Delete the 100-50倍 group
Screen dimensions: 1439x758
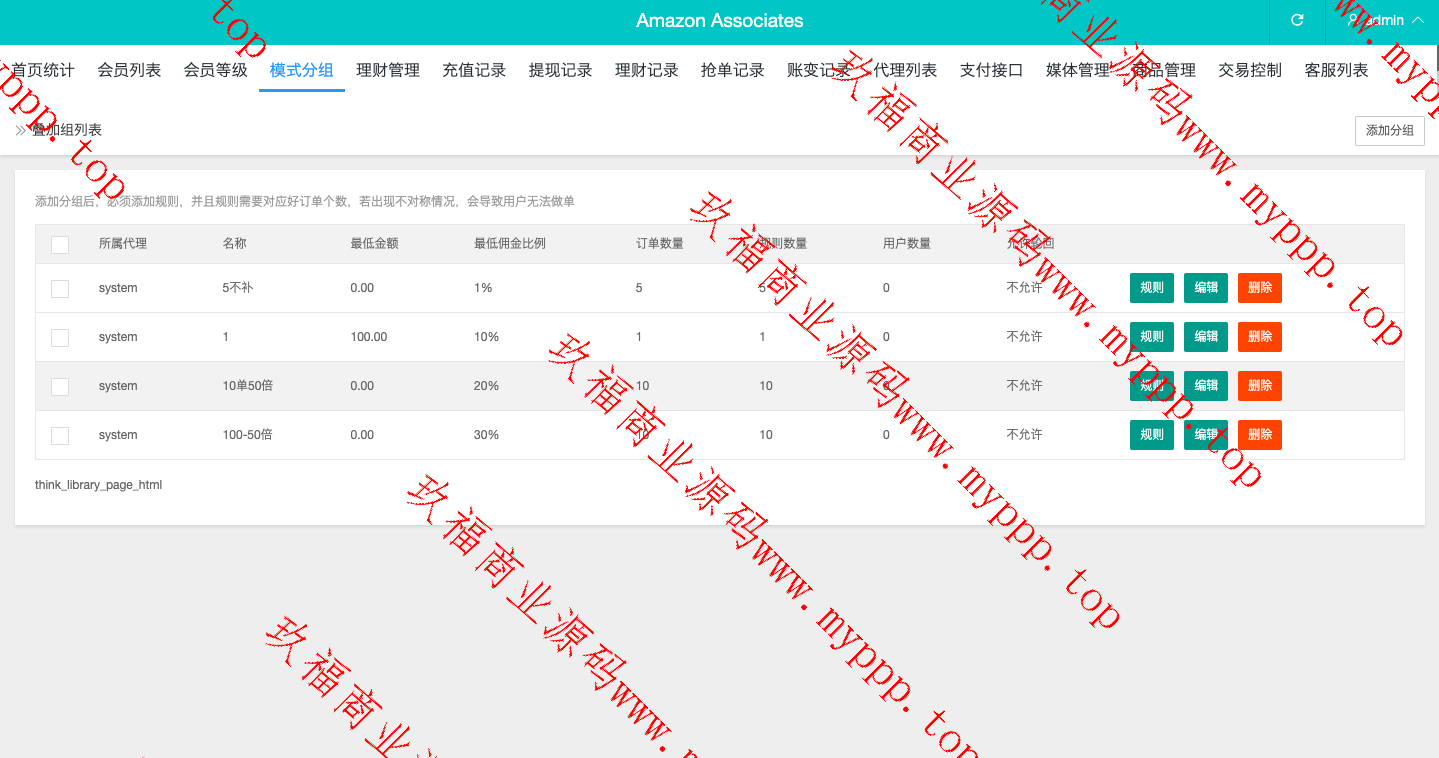(x=1260, y=435)
